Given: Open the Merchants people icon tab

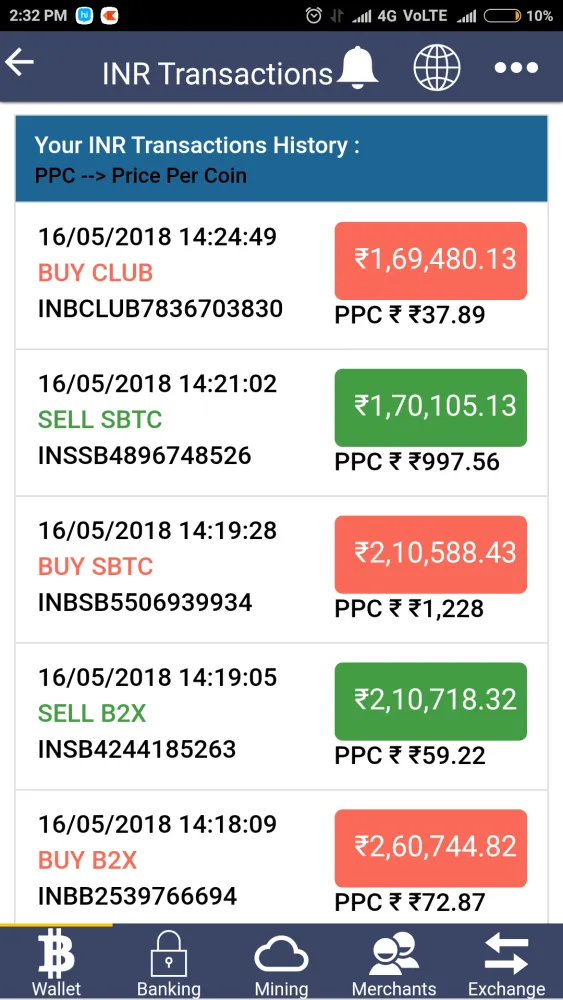Looking at the screenshot, I should click(x=394, y=962).
